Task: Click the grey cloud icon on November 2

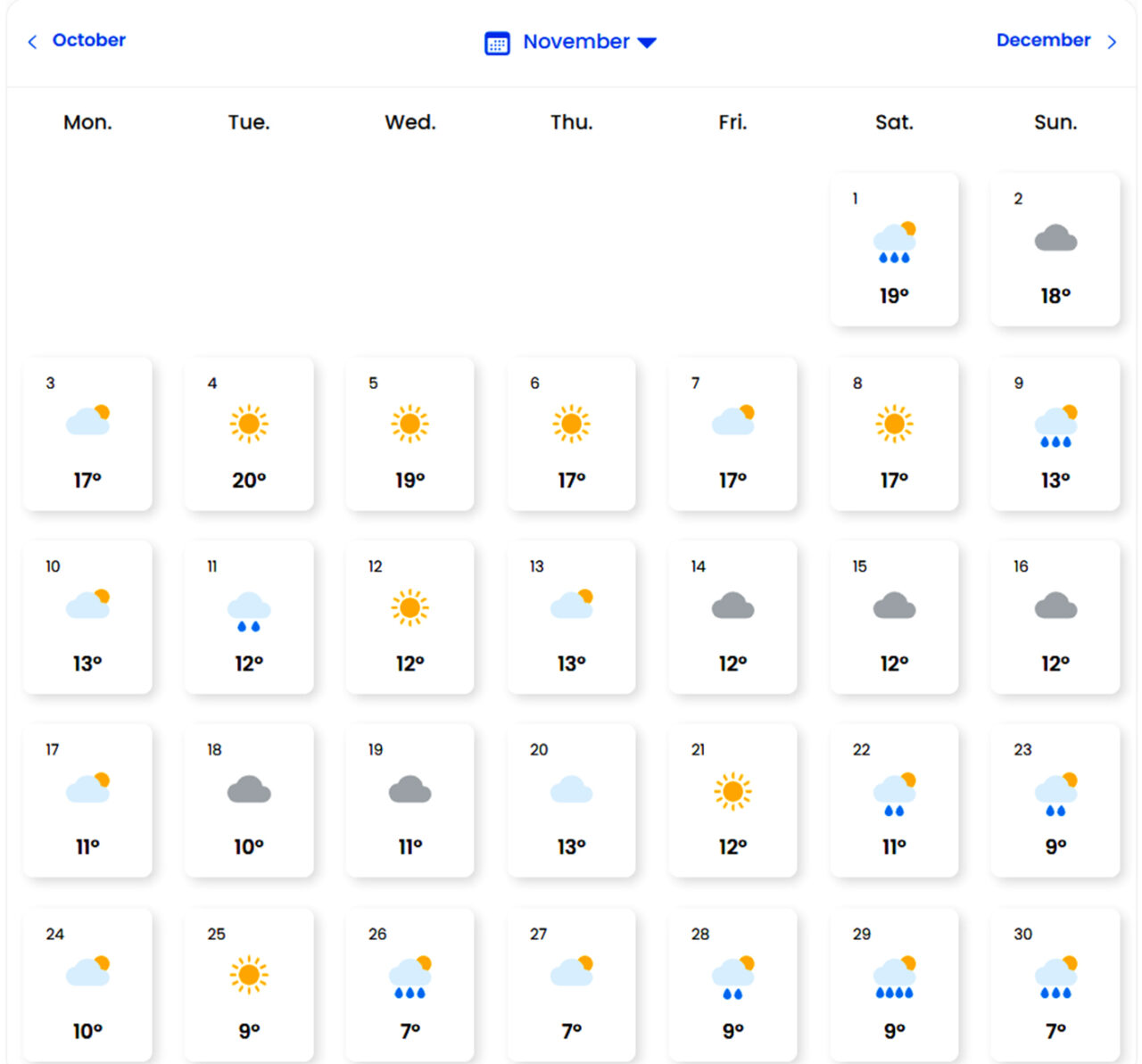Action: click(x=1055, y=239)
